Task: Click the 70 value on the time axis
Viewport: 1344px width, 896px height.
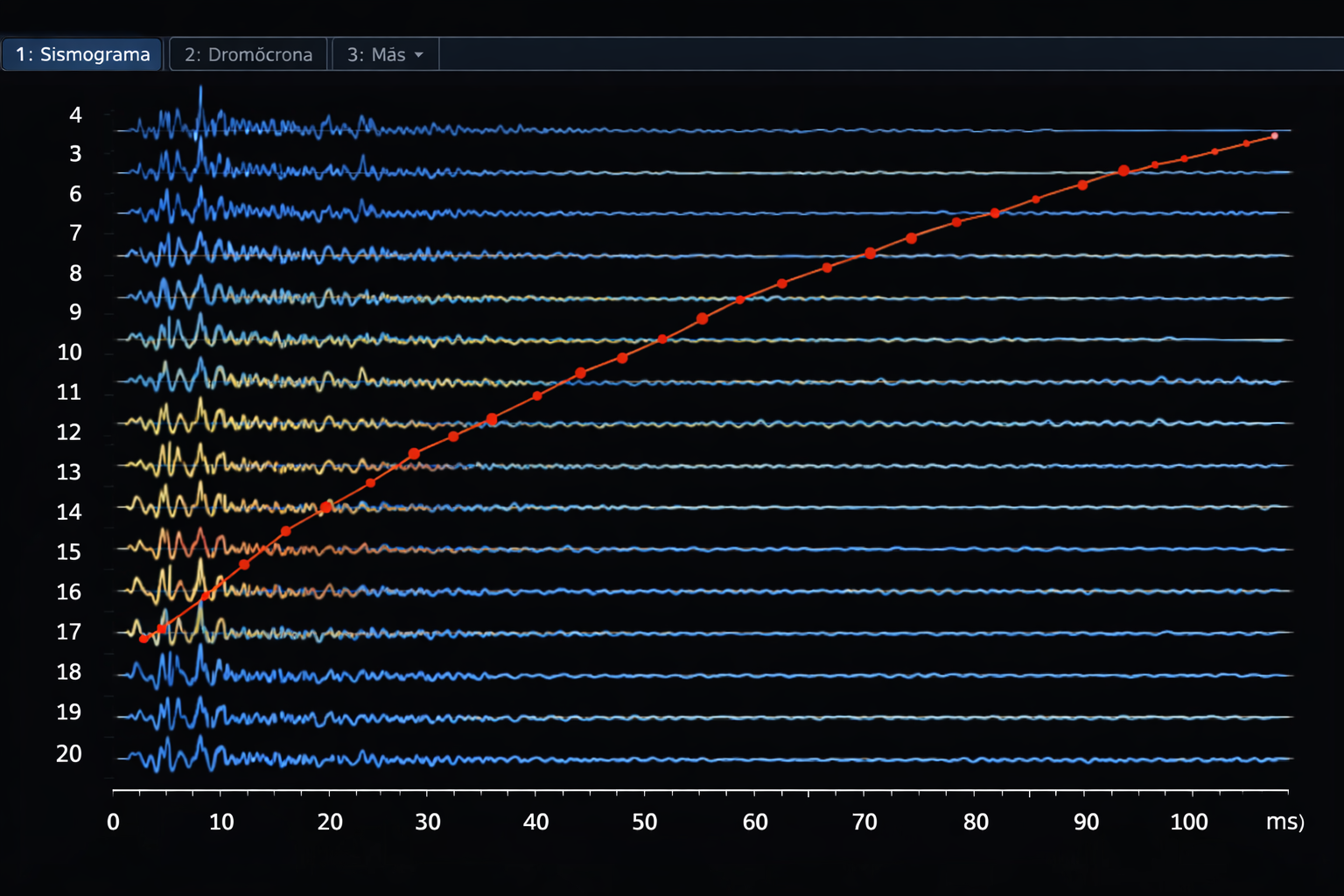Action: [864, 822]
